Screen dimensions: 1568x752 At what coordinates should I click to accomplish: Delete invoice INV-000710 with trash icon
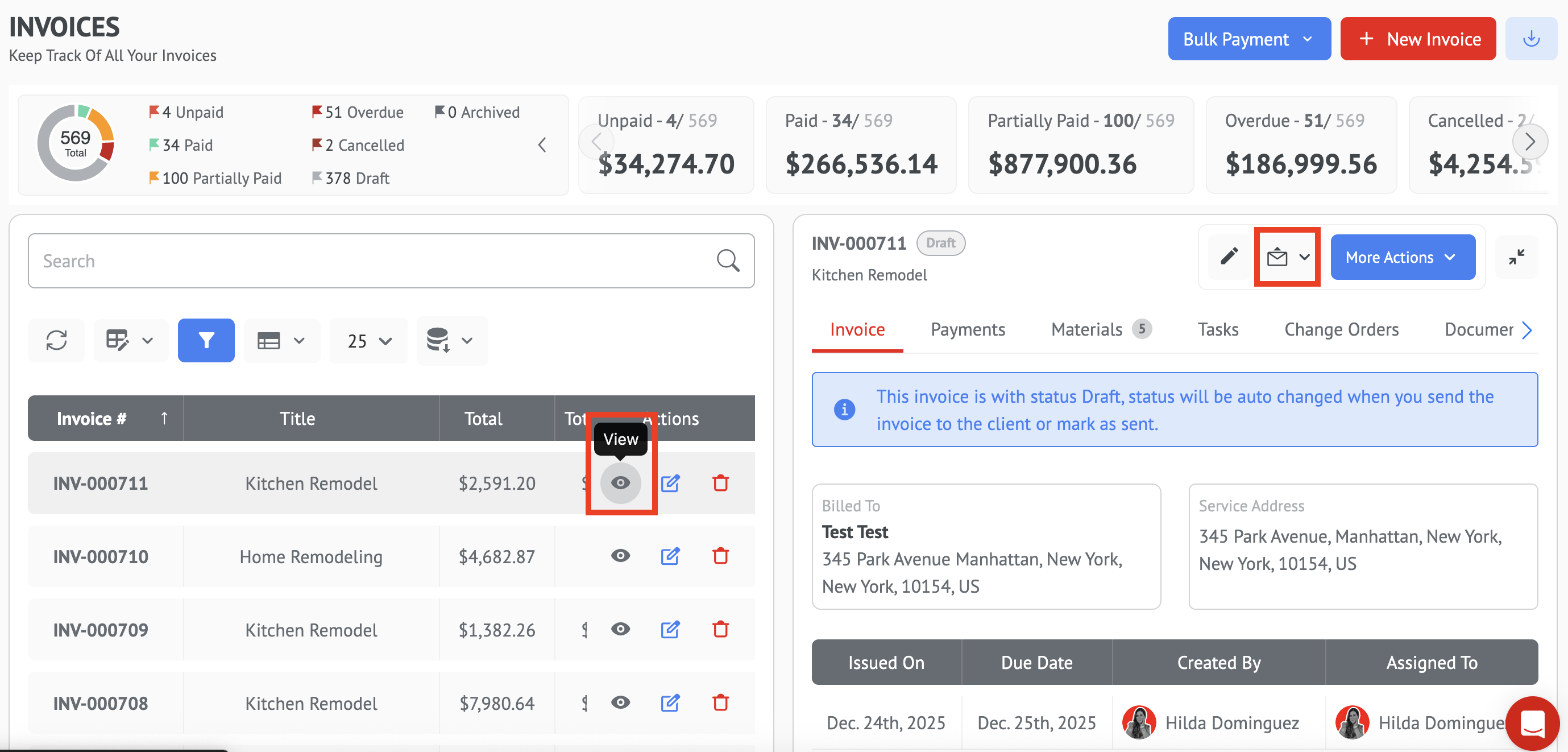pyautogui.click(x=720, y=556)
